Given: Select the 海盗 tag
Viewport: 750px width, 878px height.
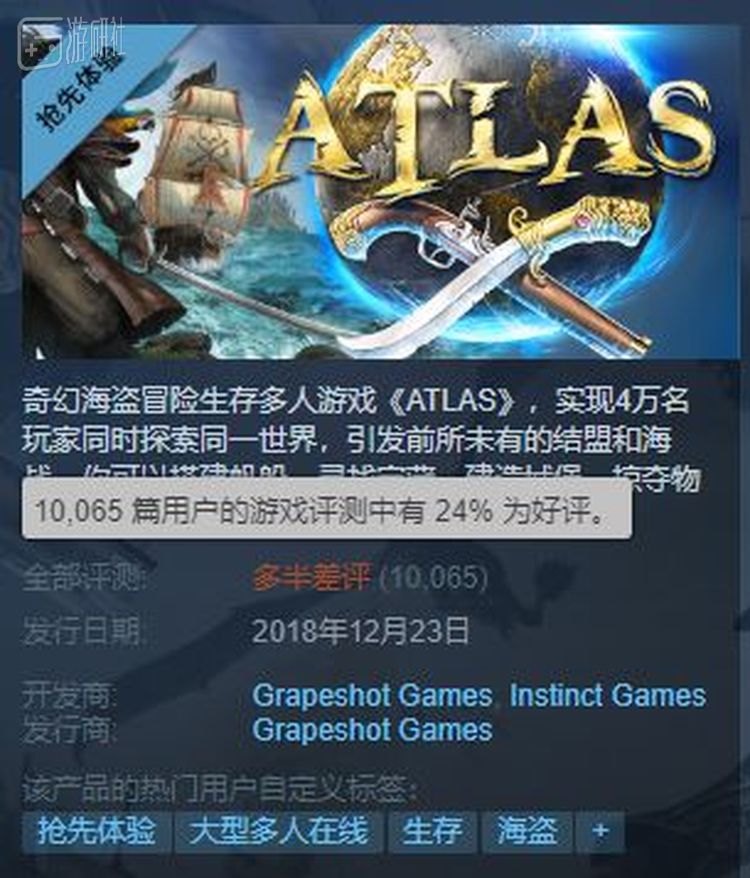Looking at the screenshot, I should tap(527, 830).
